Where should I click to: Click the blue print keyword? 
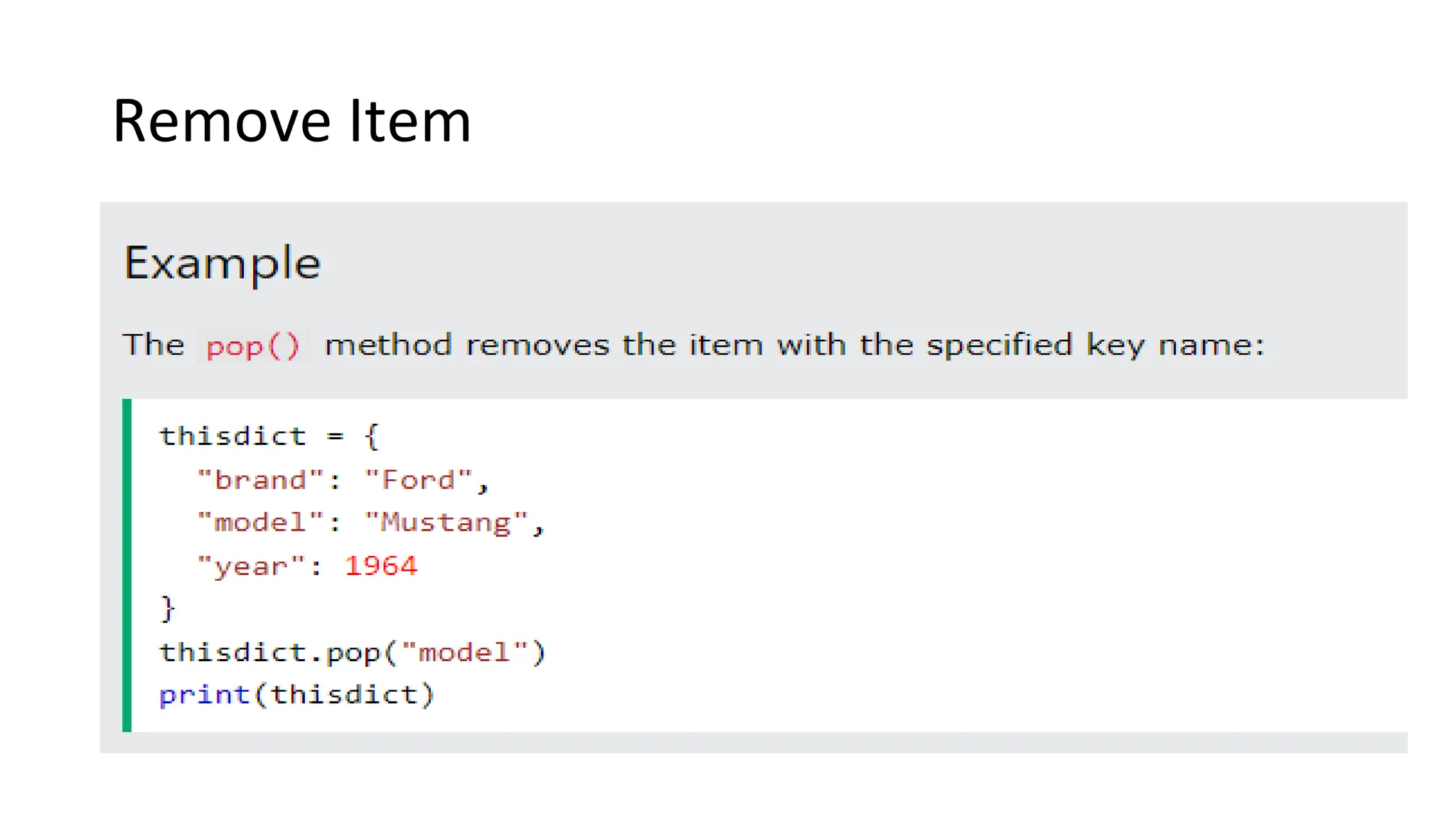pos(205,695)
